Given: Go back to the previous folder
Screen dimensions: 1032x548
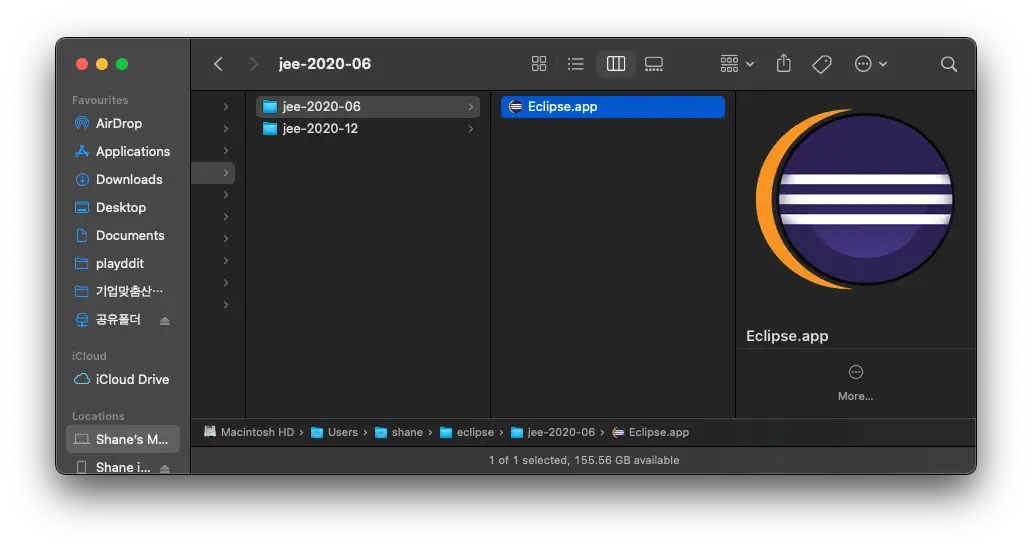Looking at the screenshot, I should 218,64.
